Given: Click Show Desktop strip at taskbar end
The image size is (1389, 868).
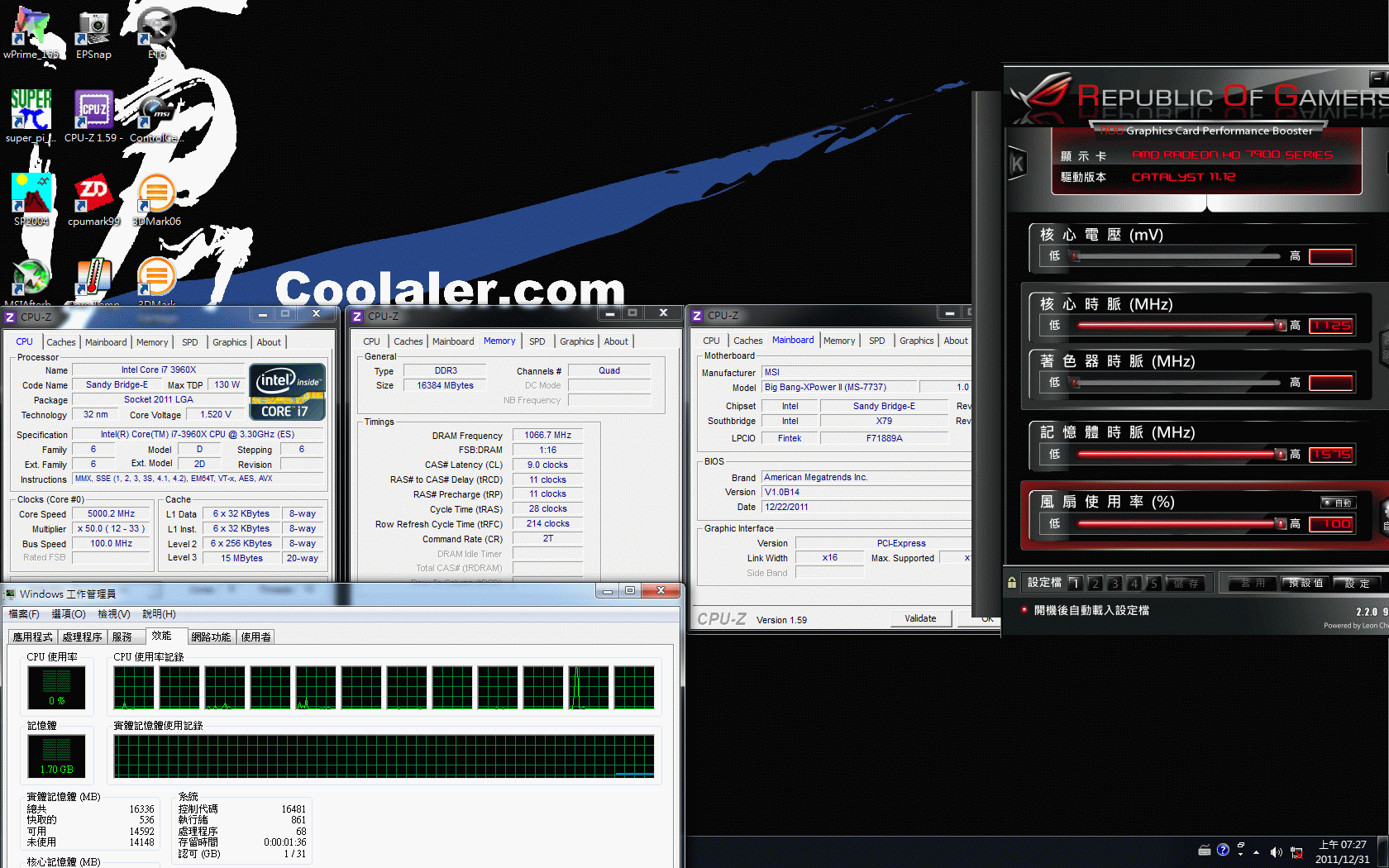Looking at the screenshot, I should (1384, 852).
